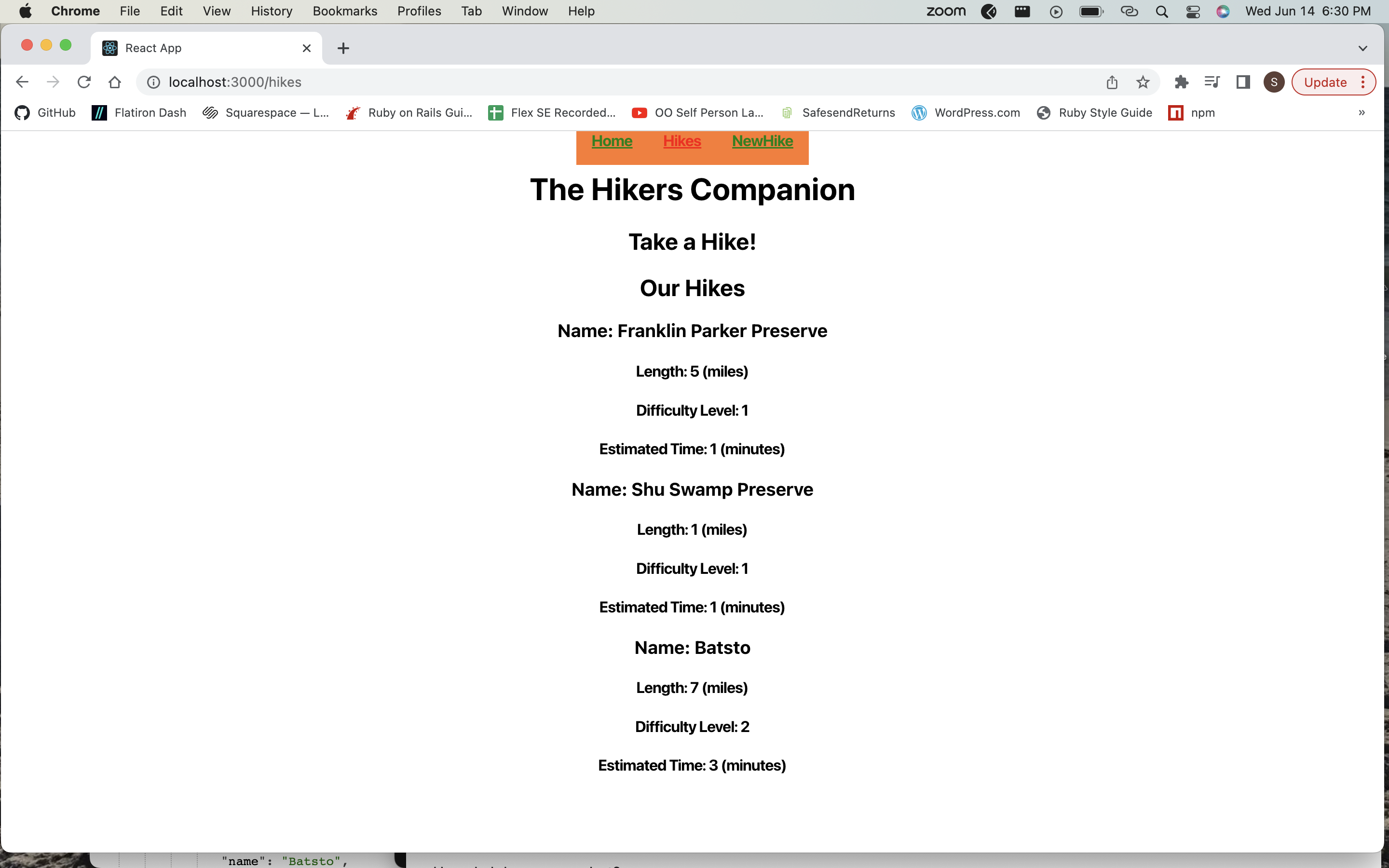Viewport: 1389px width, 868px height.
Task: Reload the current page
Action: pos(84,81)
